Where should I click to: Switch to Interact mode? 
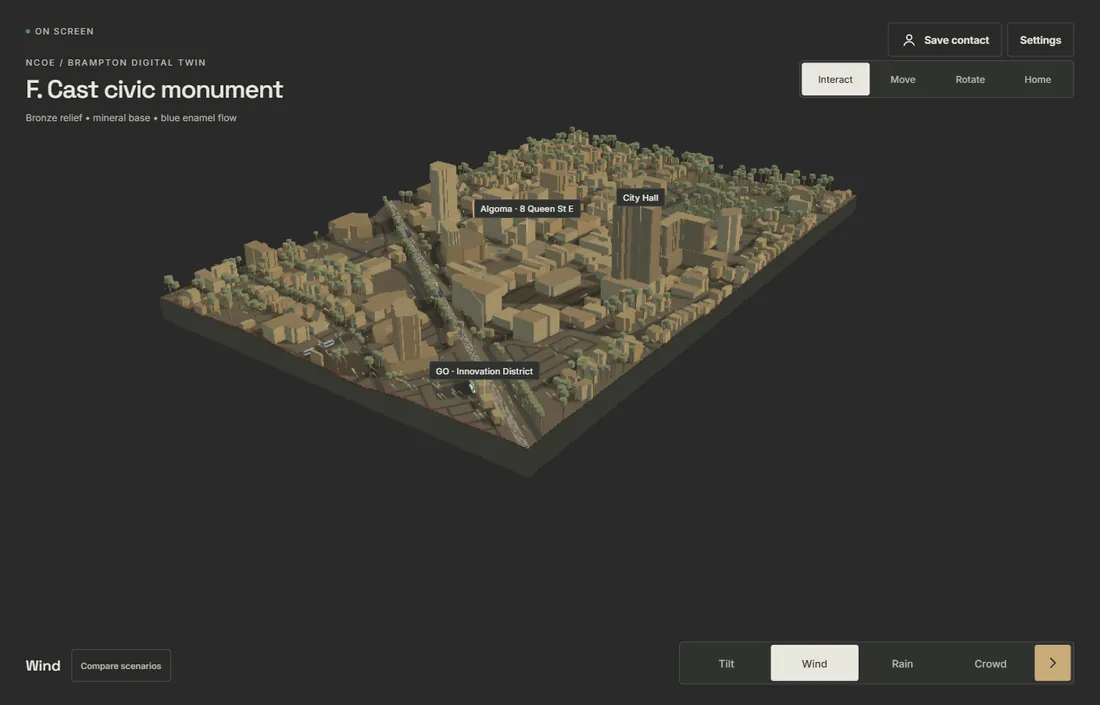point(836,79)
